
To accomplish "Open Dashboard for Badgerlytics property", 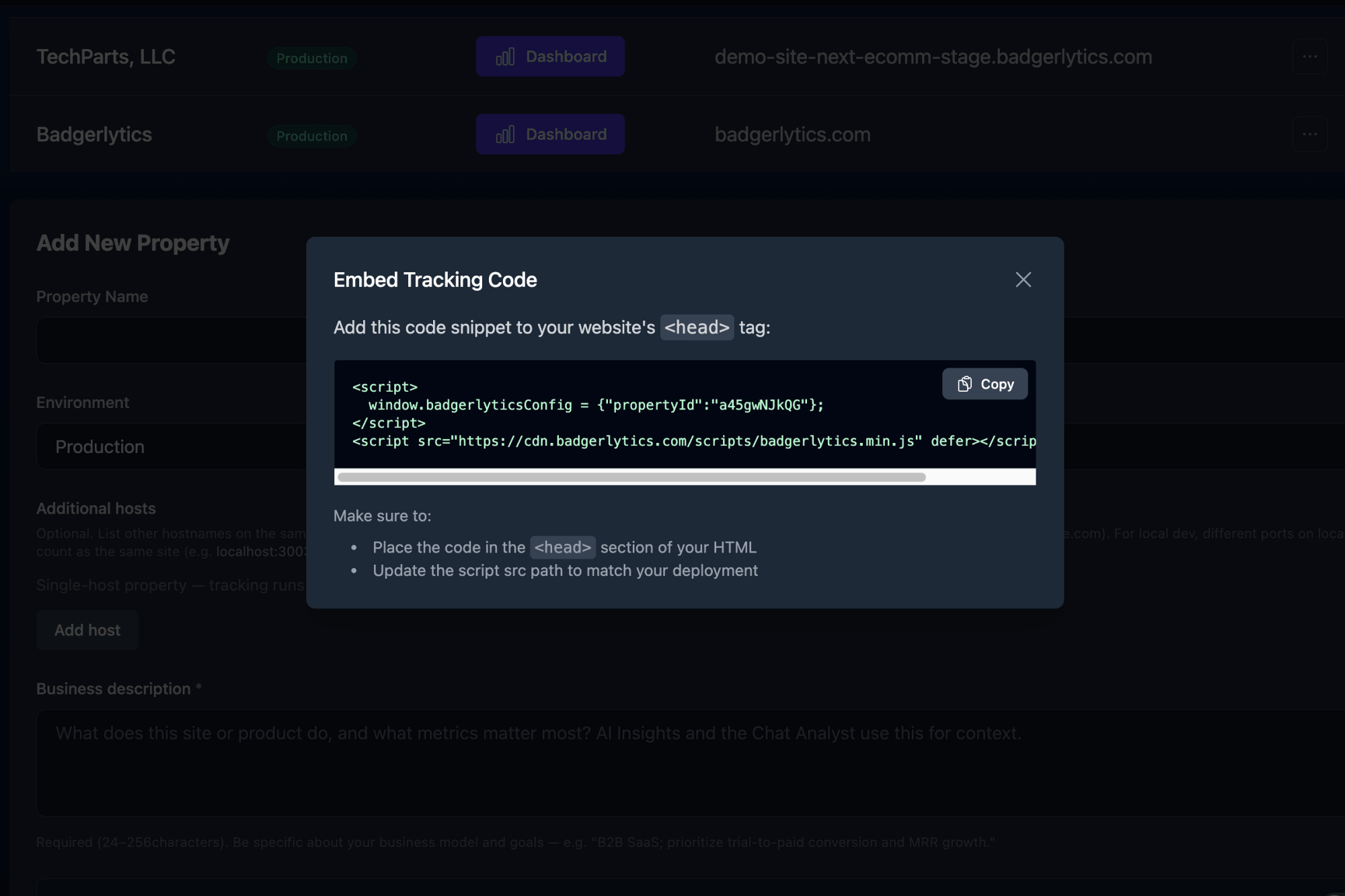I will pyautogui.click(x=550, y=134).
